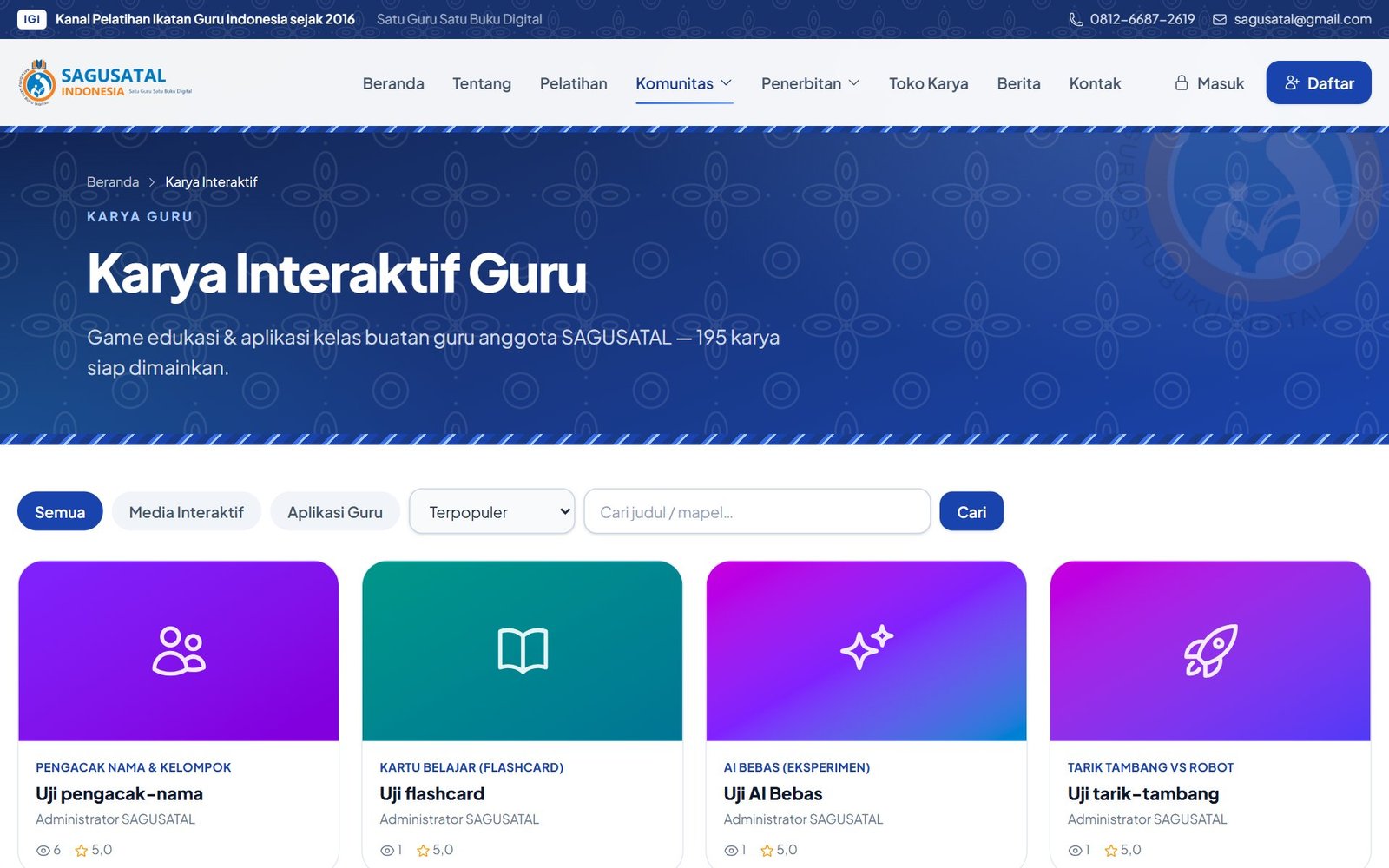Screen dimensions: 1389x868
Task: Select the Aplikasi Guru filter
Action: (335, 512)
